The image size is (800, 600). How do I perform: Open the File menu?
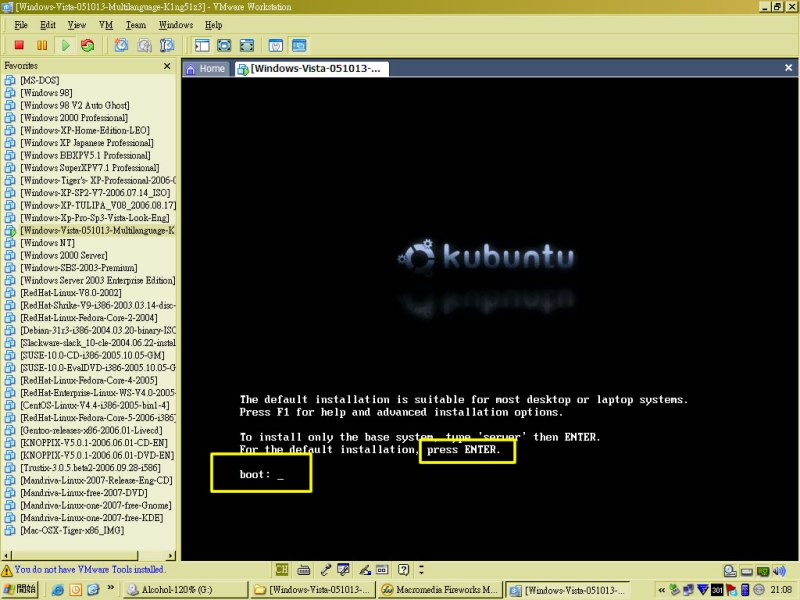point(21,24)
